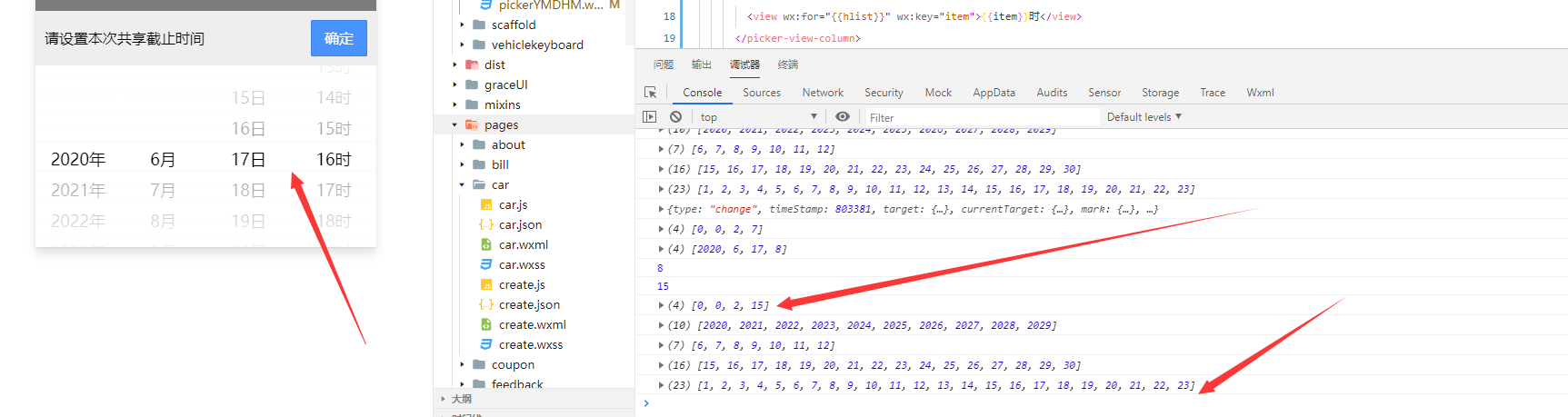Open the Wxml devtools tab

click(x=1260, y=93)
